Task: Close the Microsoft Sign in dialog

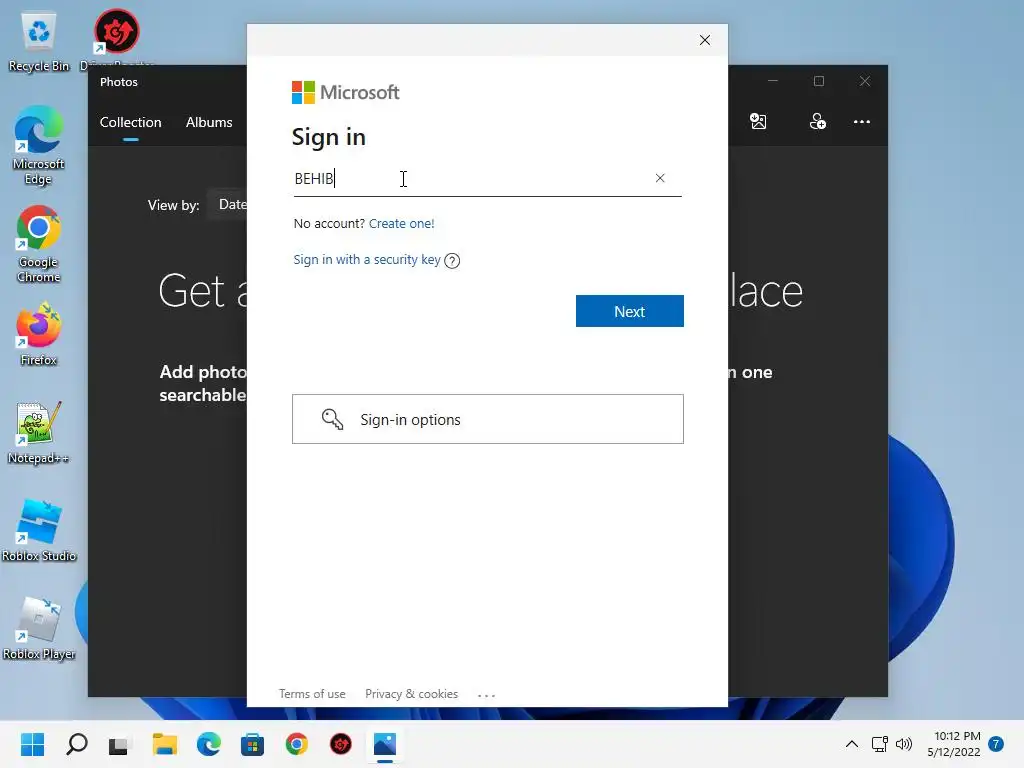Action: [705, 40]
